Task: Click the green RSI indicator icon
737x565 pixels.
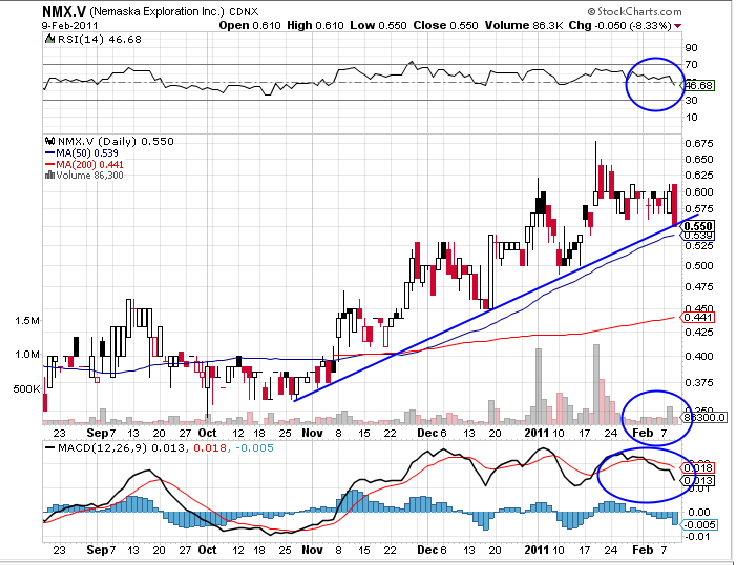Action: click(49, 39)
